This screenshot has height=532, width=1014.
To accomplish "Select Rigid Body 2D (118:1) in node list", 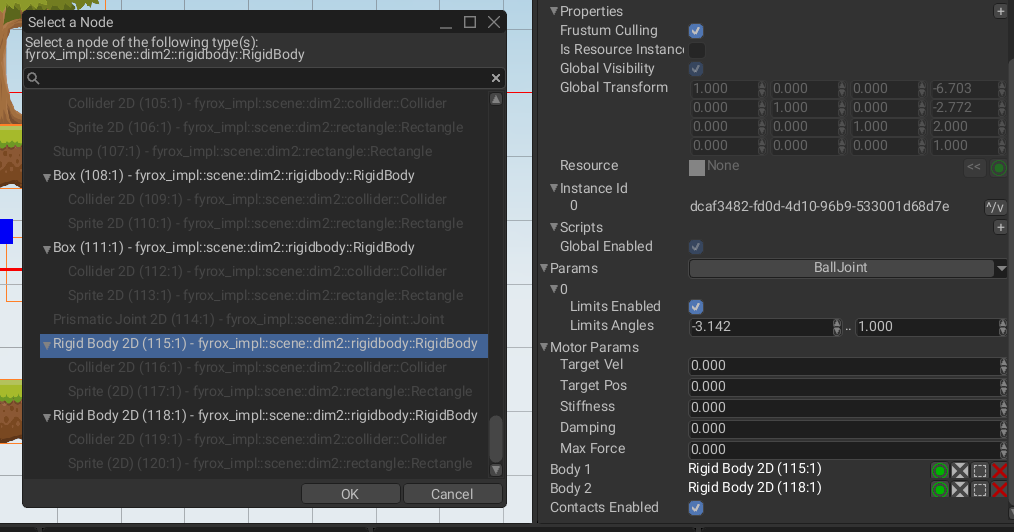I will click(x=265, y=415).
